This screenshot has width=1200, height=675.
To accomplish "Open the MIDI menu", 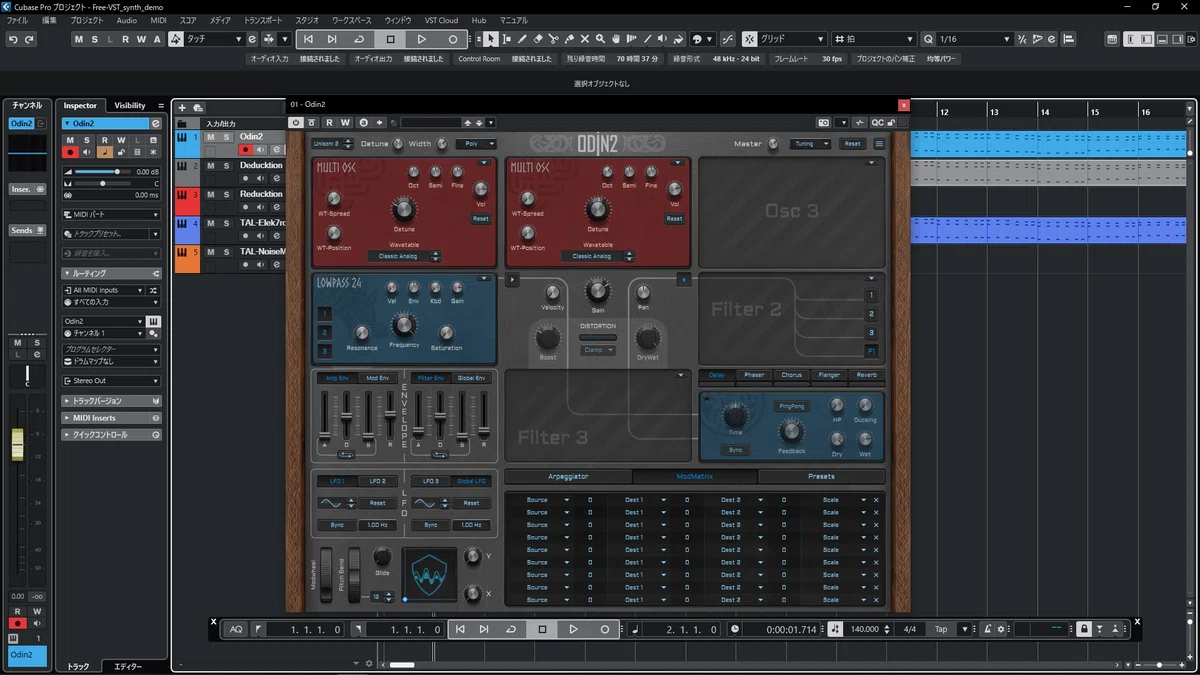I will point(158,20).
